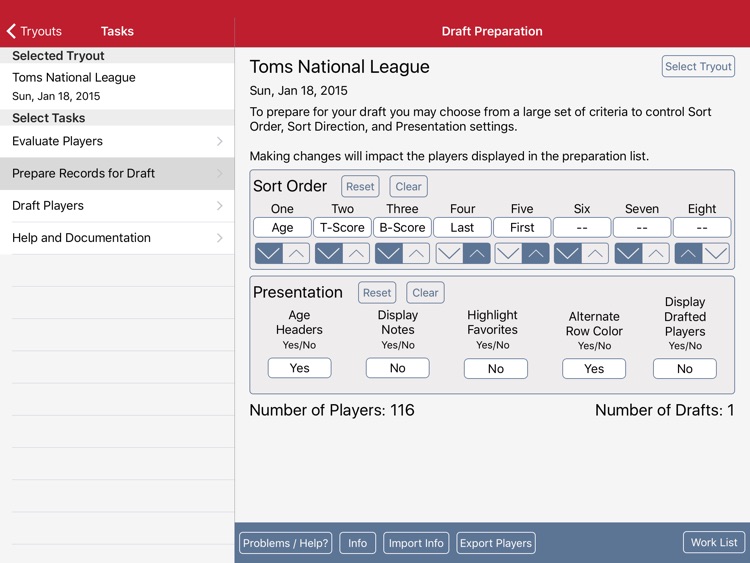Reset the Presentation settings
The image size is (750, 563).
[377, 293]
